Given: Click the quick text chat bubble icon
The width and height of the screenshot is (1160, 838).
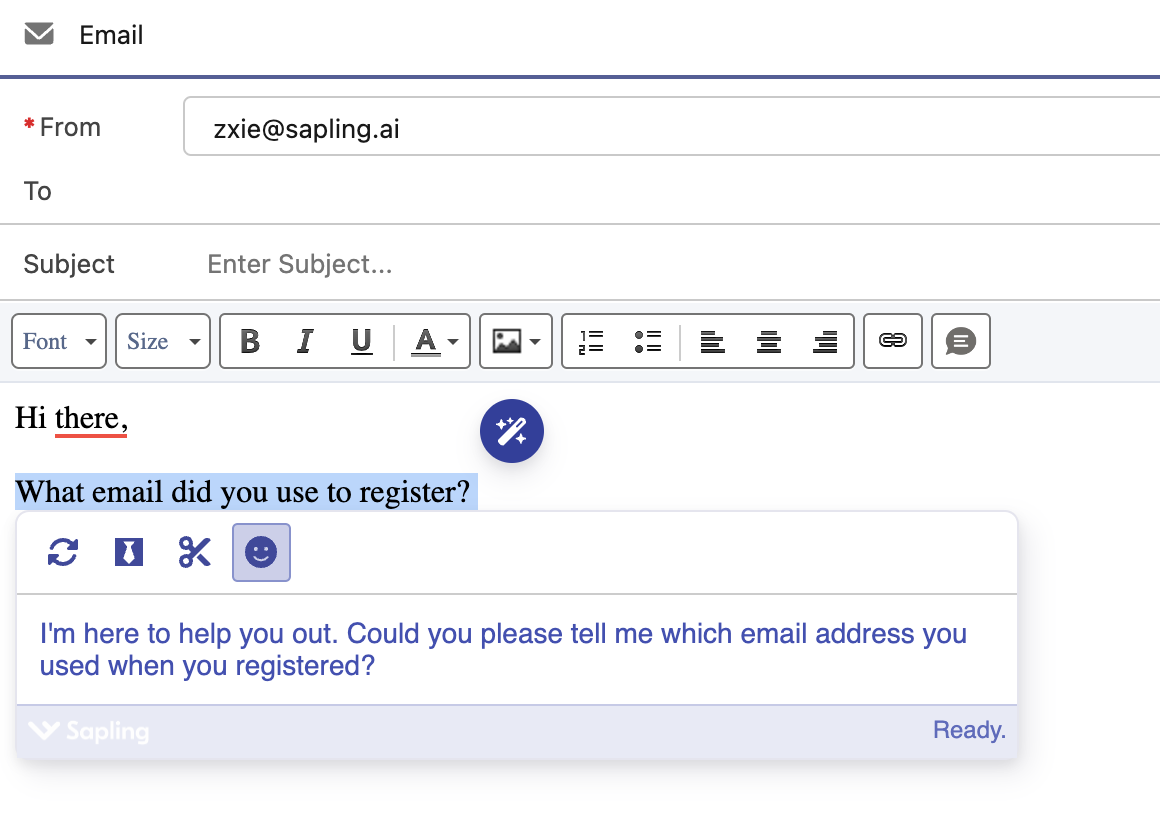Looking at the screenshot, I should (960, 341).
